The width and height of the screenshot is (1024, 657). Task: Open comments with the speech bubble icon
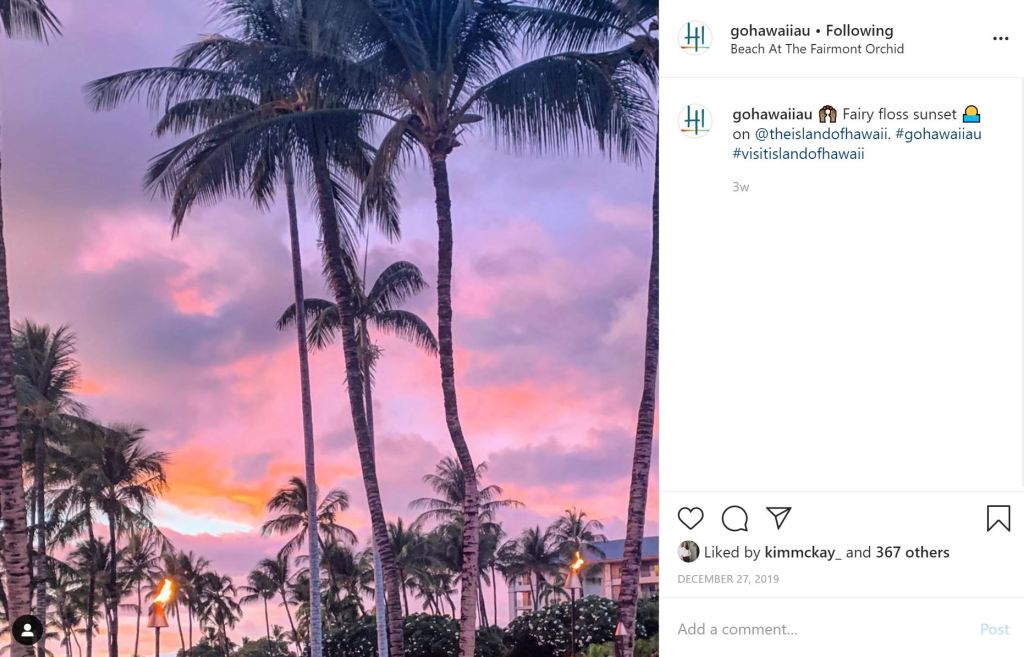735,518
